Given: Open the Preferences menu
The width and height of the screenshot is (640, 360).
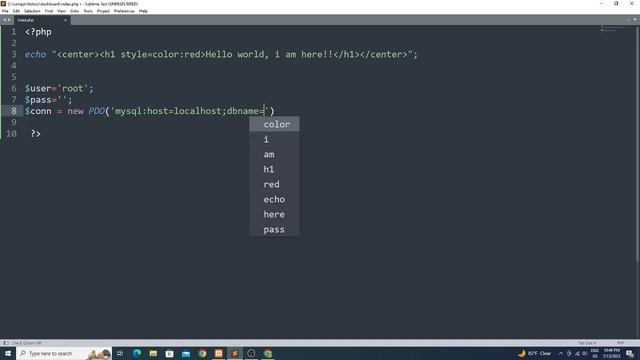Looking at the screenshot, I should click(124, 11).
